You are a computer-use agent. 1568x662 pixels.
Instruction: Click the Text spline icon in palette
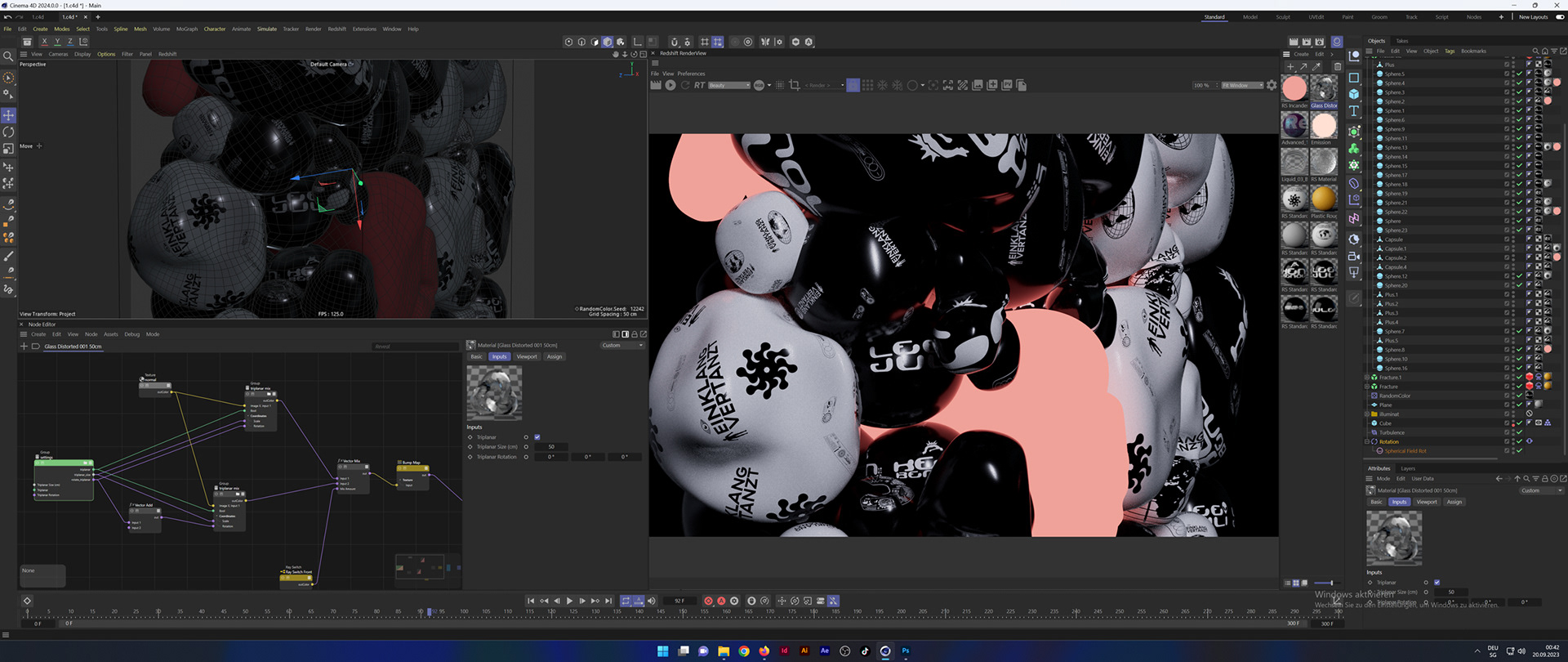[x=1354, y=111]
